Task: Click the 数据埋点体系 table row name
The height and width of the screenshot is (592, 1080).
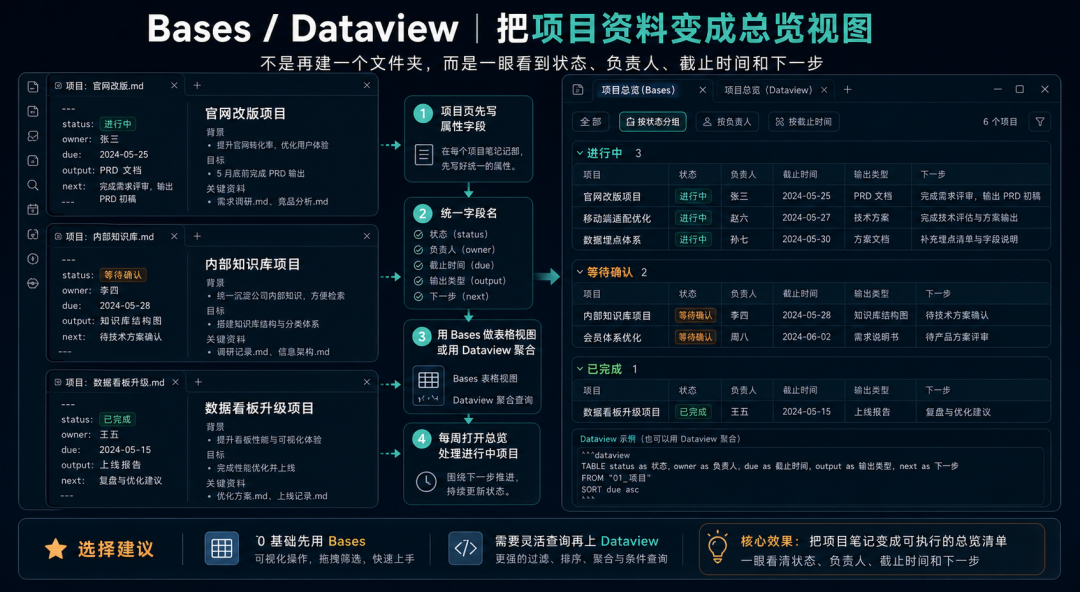Action: click(x=612, y=239)
